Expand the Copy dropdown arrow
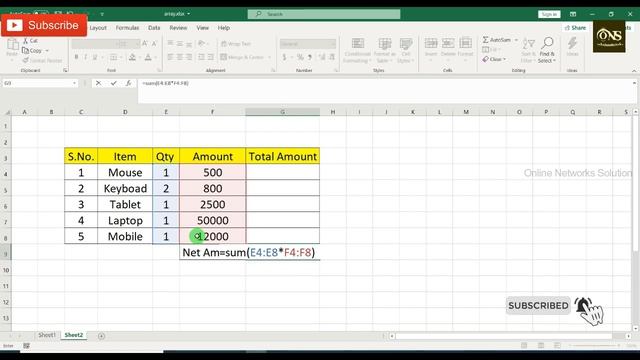The image size is (640, 360). tap(47, 51)
